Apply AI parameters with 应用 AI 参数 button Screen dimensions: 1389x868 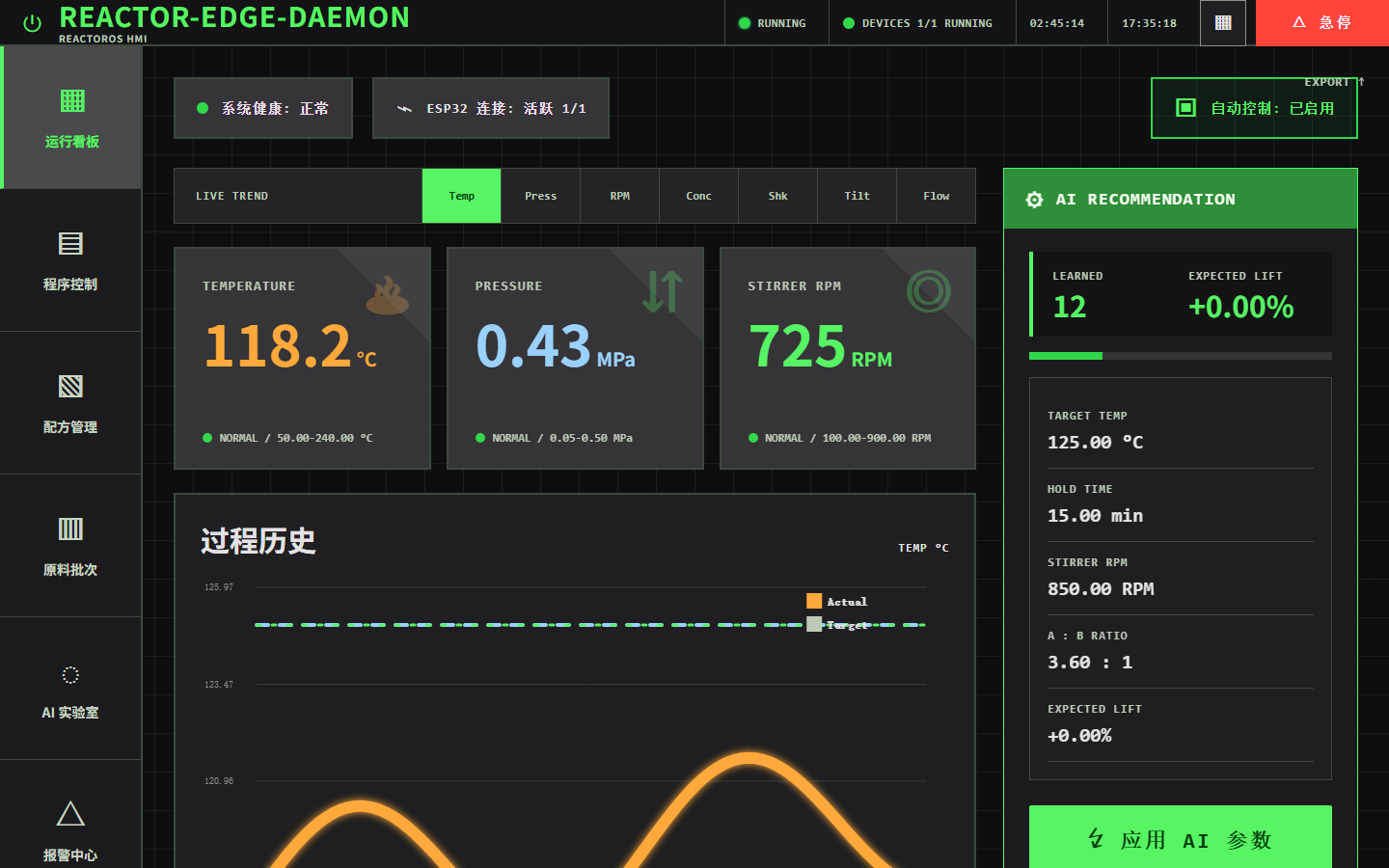pyautogui.click(x=1181, y=837)
